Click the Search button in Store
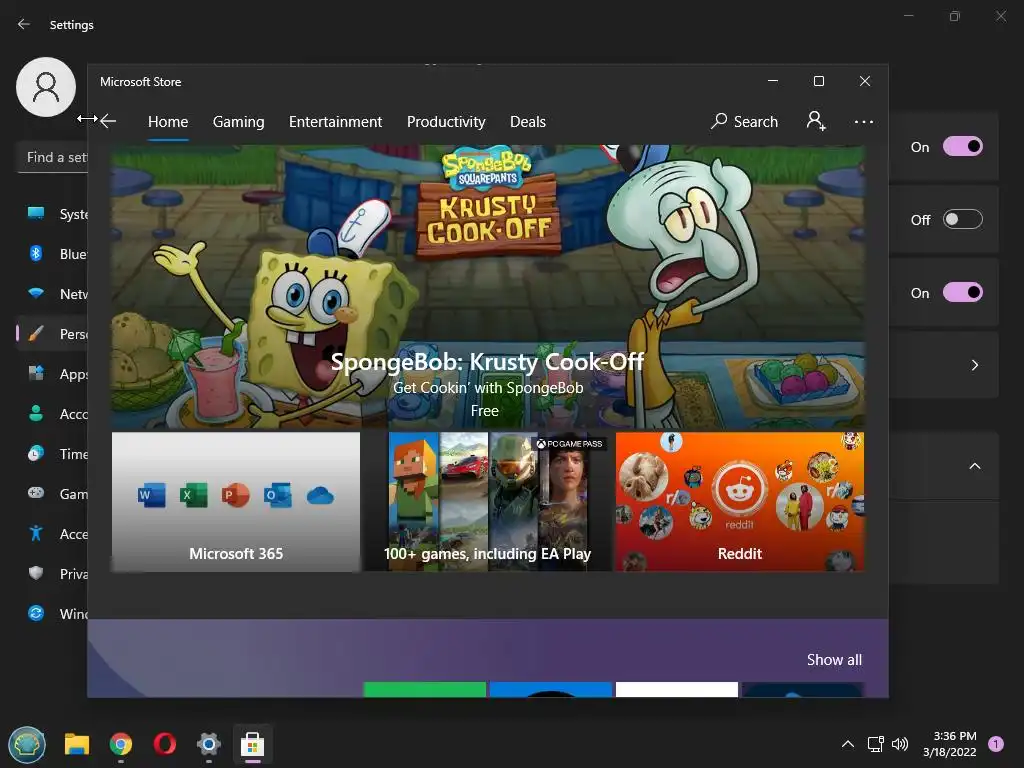The height and width of the screenshot is (768, 1024). point(744,121)
